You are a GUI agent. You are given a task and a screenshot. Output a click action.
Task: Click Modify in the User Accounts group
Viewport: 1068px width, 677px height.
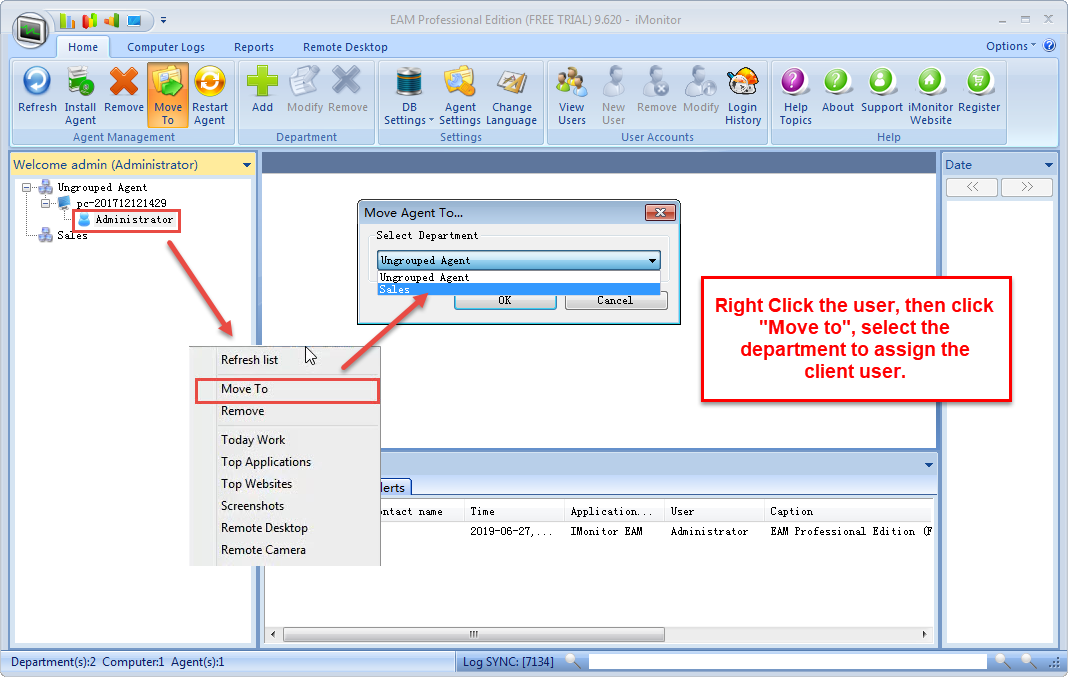coord(701,89)
